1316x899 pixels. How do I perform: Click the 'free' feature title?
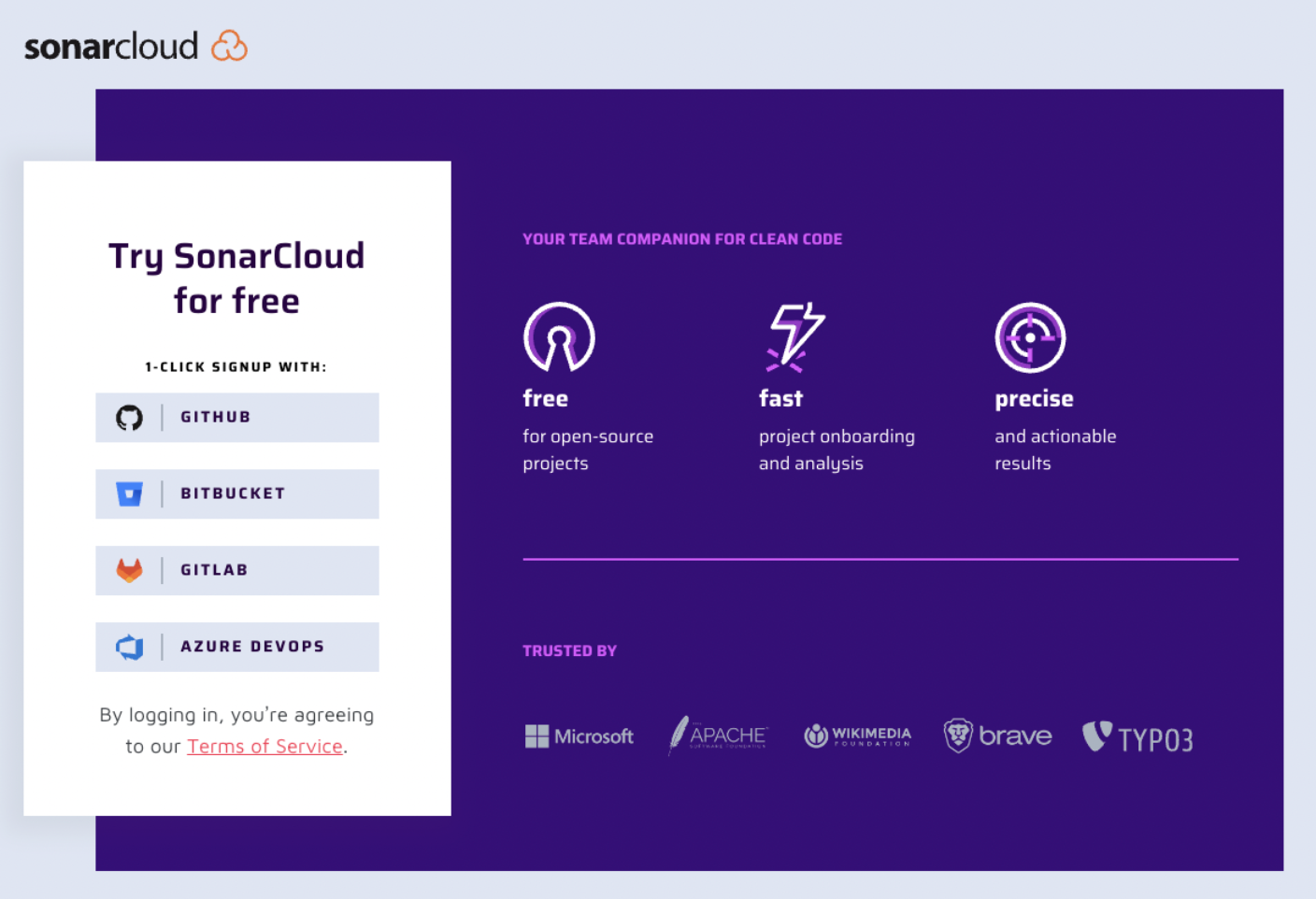[x=546, y=399]
